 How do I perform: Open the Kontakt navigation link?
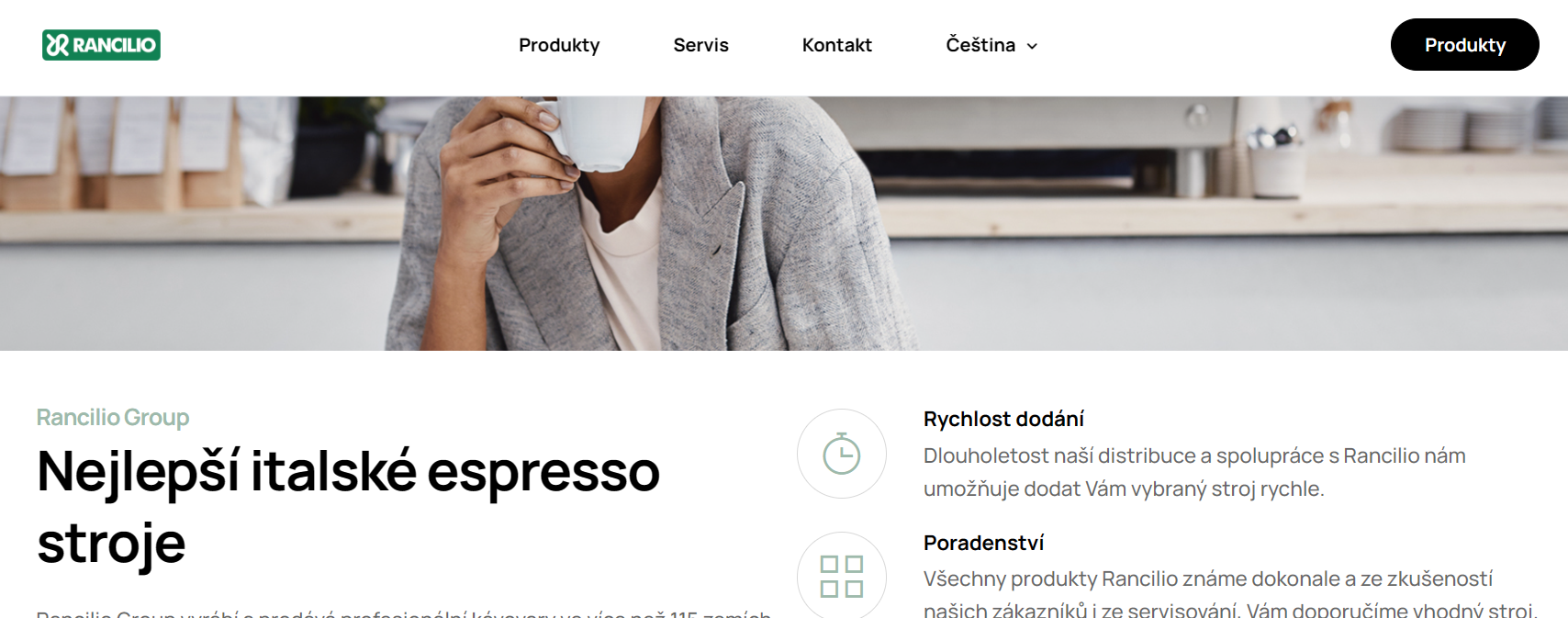point(837,45)
